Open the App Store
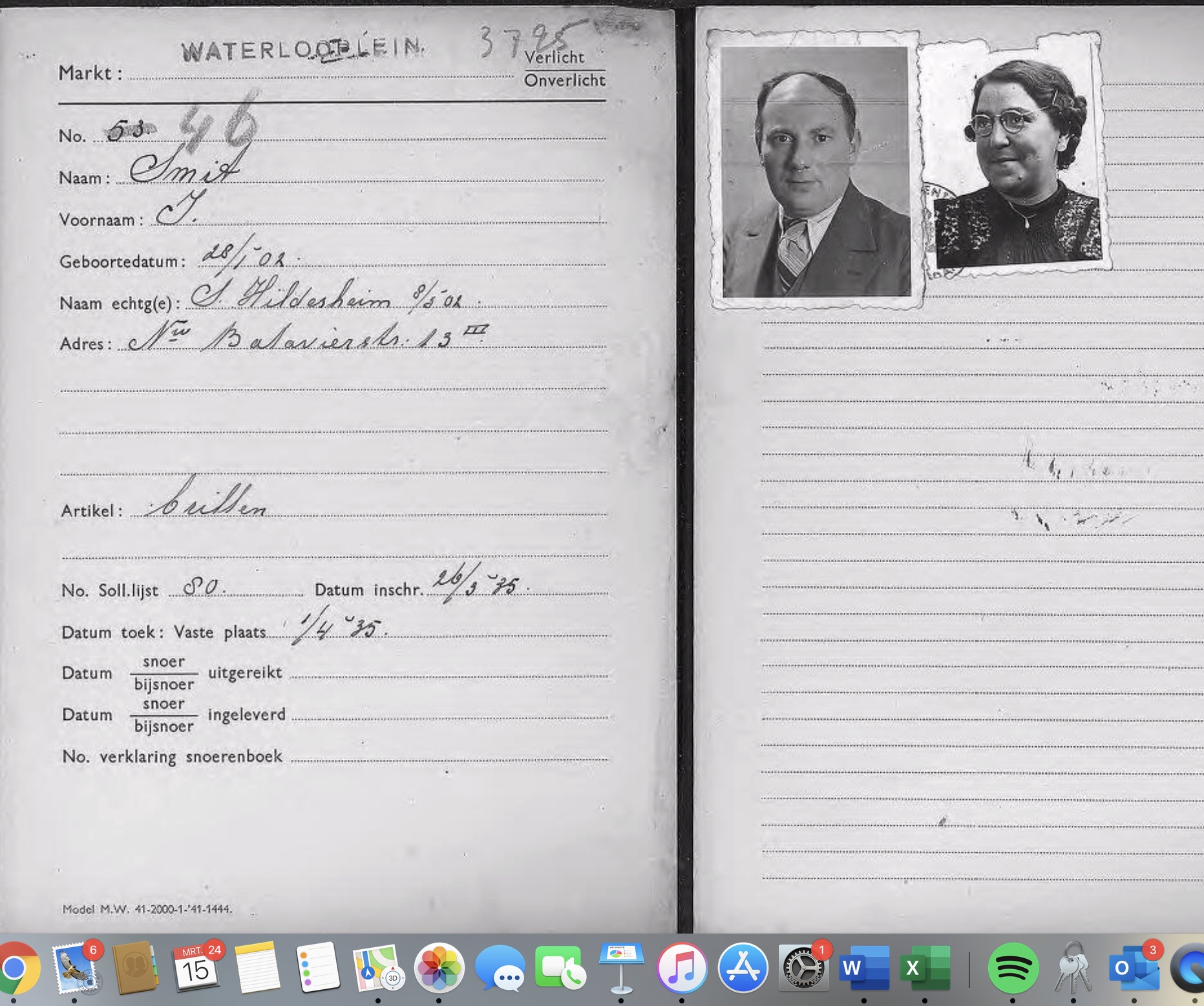 point(743,969)
